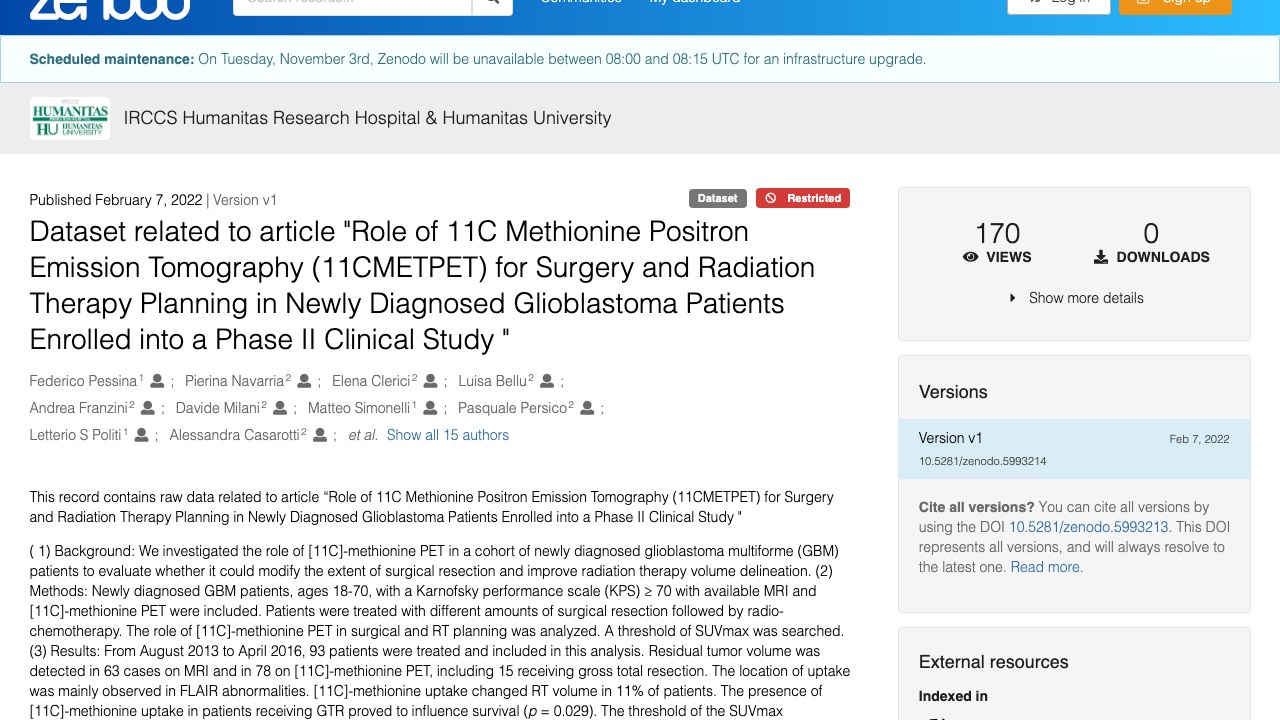Click the Feb 7, 2022 version date

pyautogui.click(x=1199, y=439)
